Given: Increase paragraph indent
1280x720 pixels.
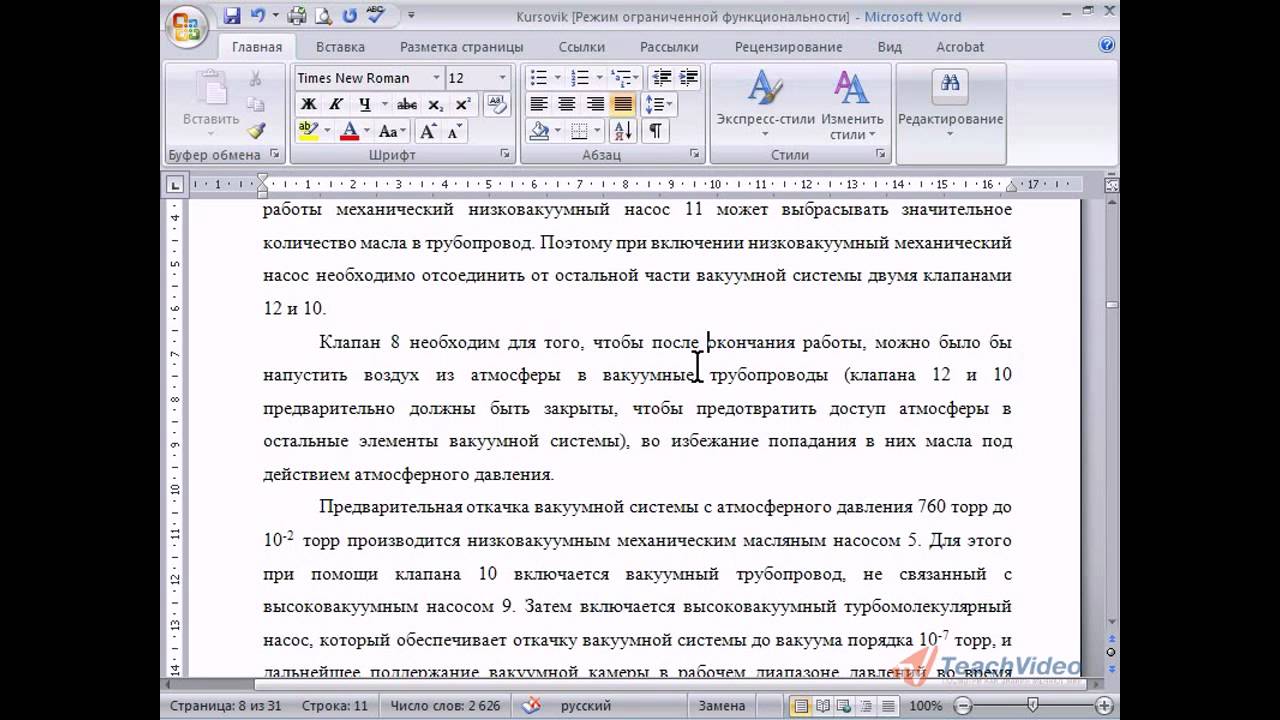Looking at the screenshot, I should tap(688, 78).
